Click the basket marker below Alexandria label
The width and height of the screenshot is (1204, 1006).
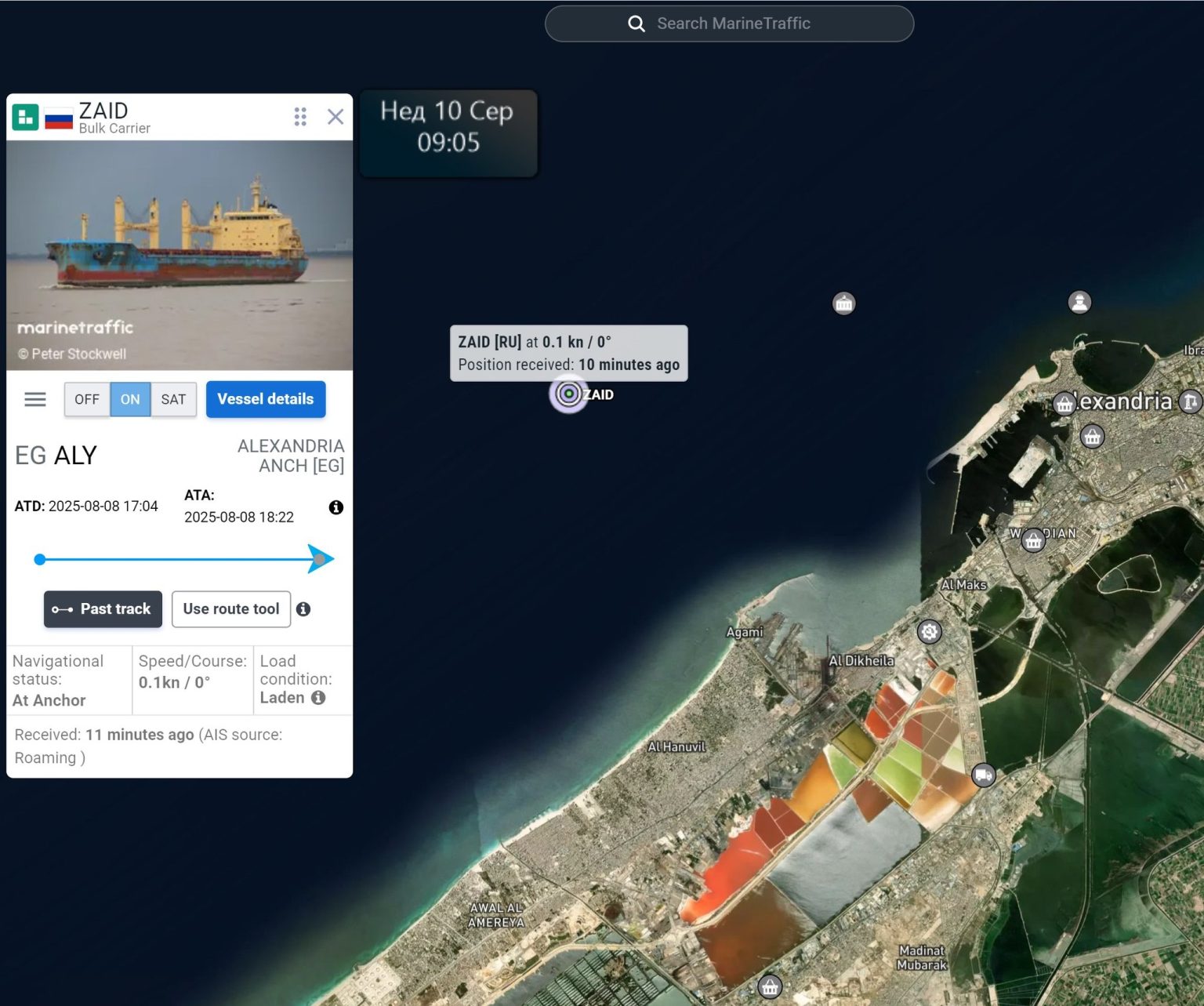click(x=1093, y=437)
